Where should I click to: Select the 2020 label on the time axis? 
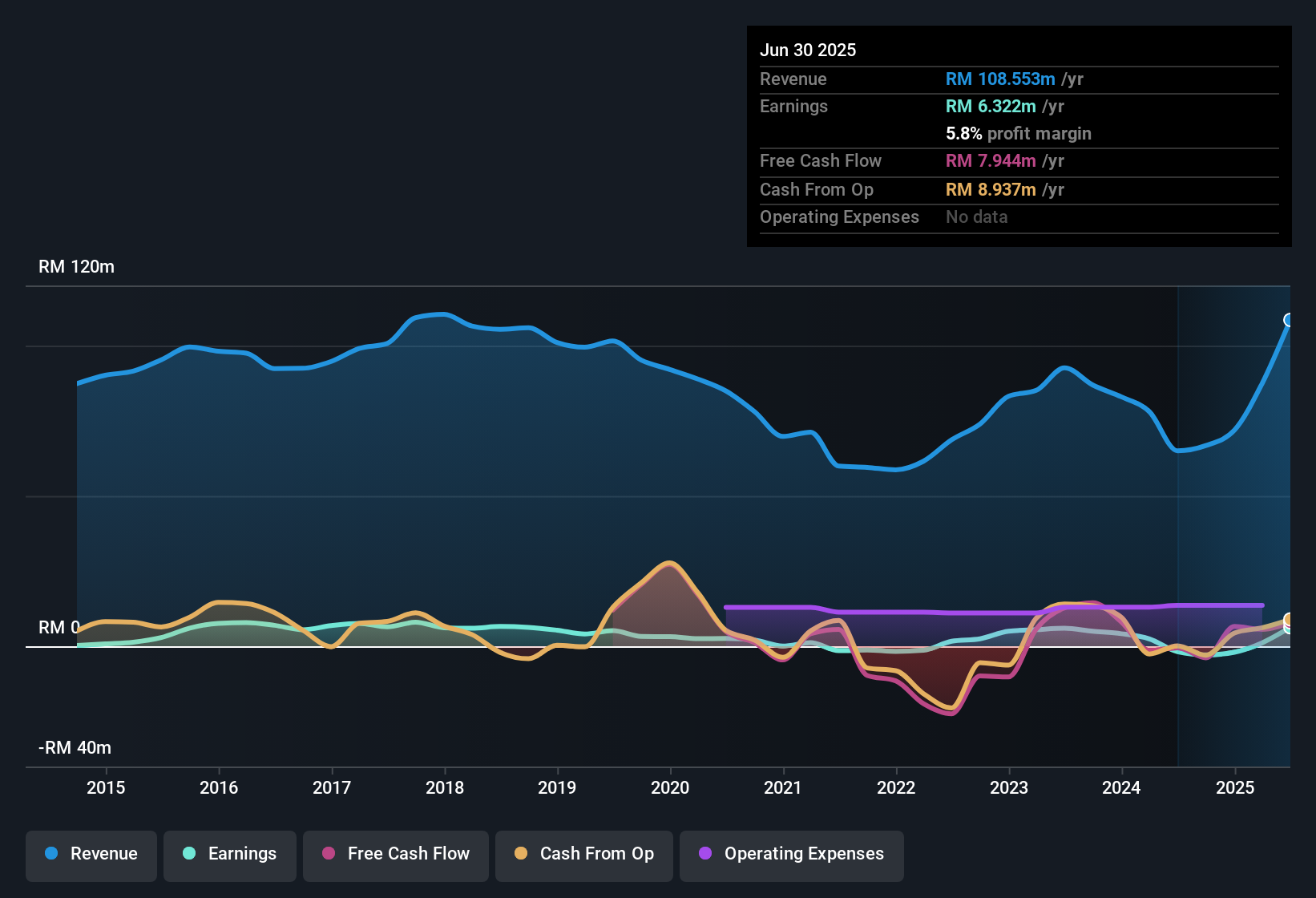coord(670,788)
